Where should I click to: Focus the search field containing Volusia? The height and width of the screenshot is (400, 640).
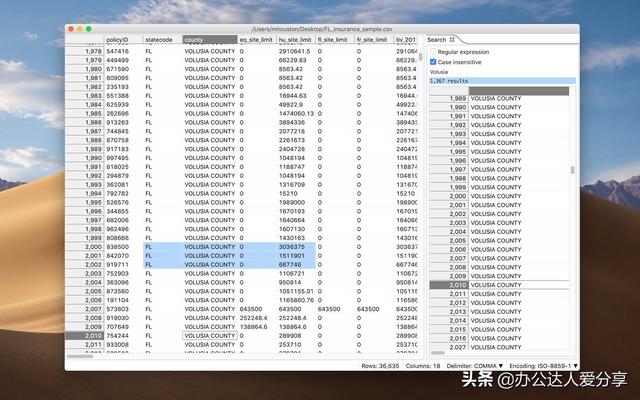point(502,71)
